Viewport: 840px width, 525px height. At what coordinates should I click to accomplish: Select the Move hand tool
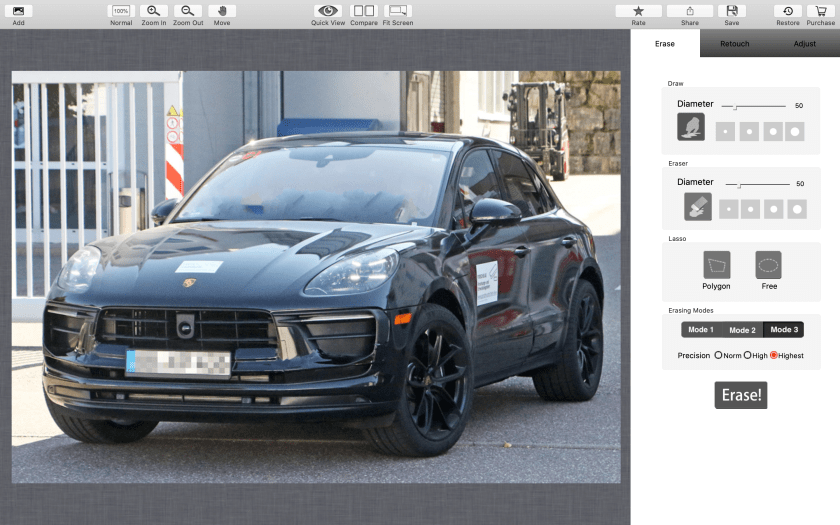coord(222,11)
